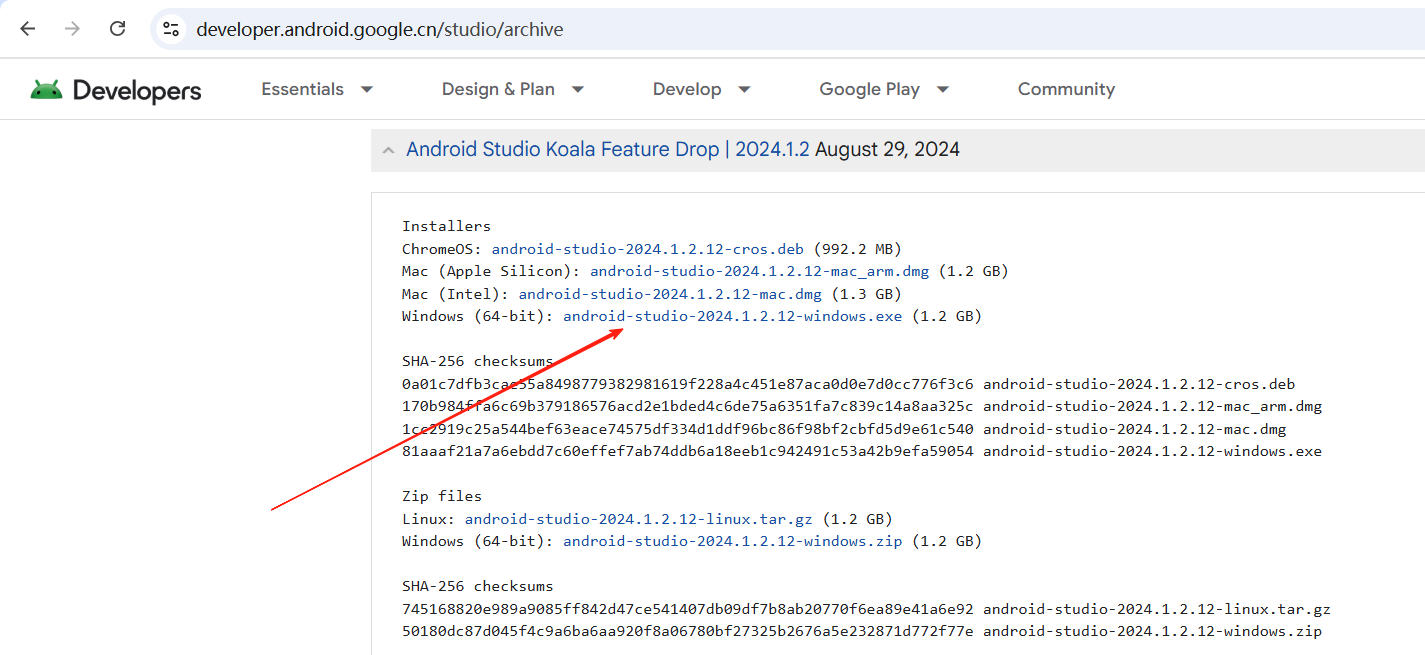Click the checksum starting with 0a01c7dfb3

pos(688,384)
